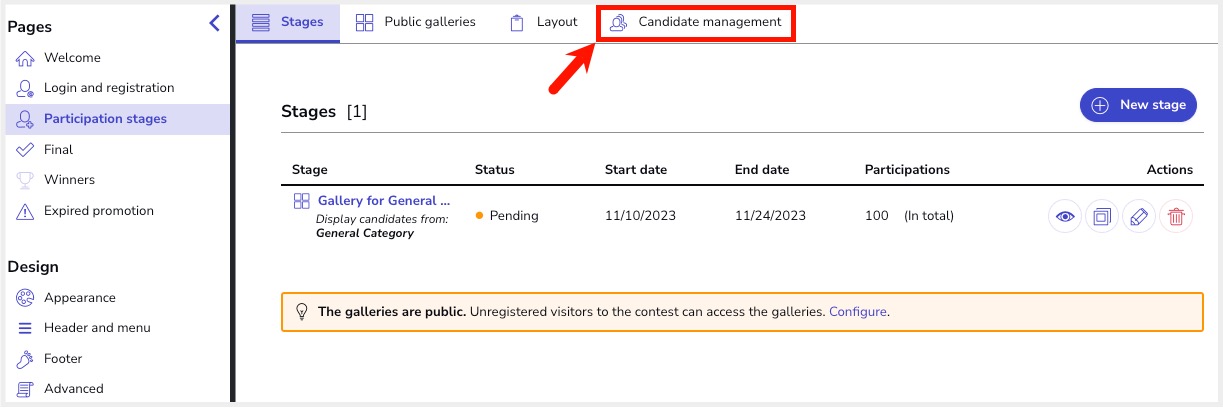
Task: Open Appearance design settings
Action: click(79, 298)
